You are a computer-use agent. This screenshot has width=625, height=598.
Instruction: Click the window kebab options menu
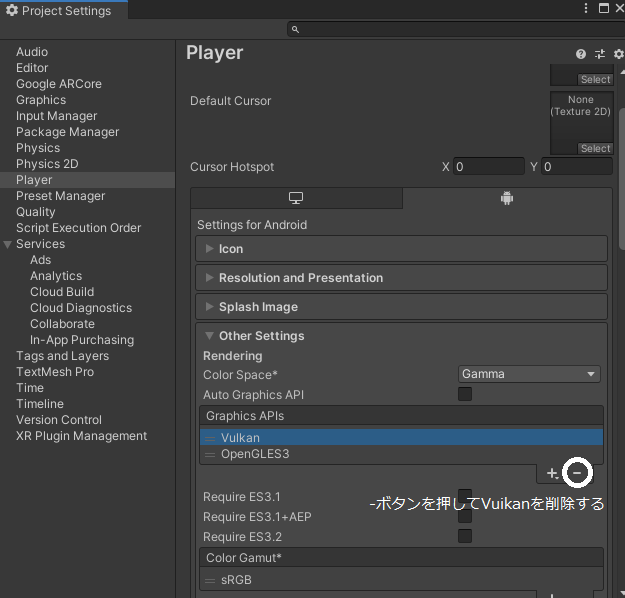(586, 8)
